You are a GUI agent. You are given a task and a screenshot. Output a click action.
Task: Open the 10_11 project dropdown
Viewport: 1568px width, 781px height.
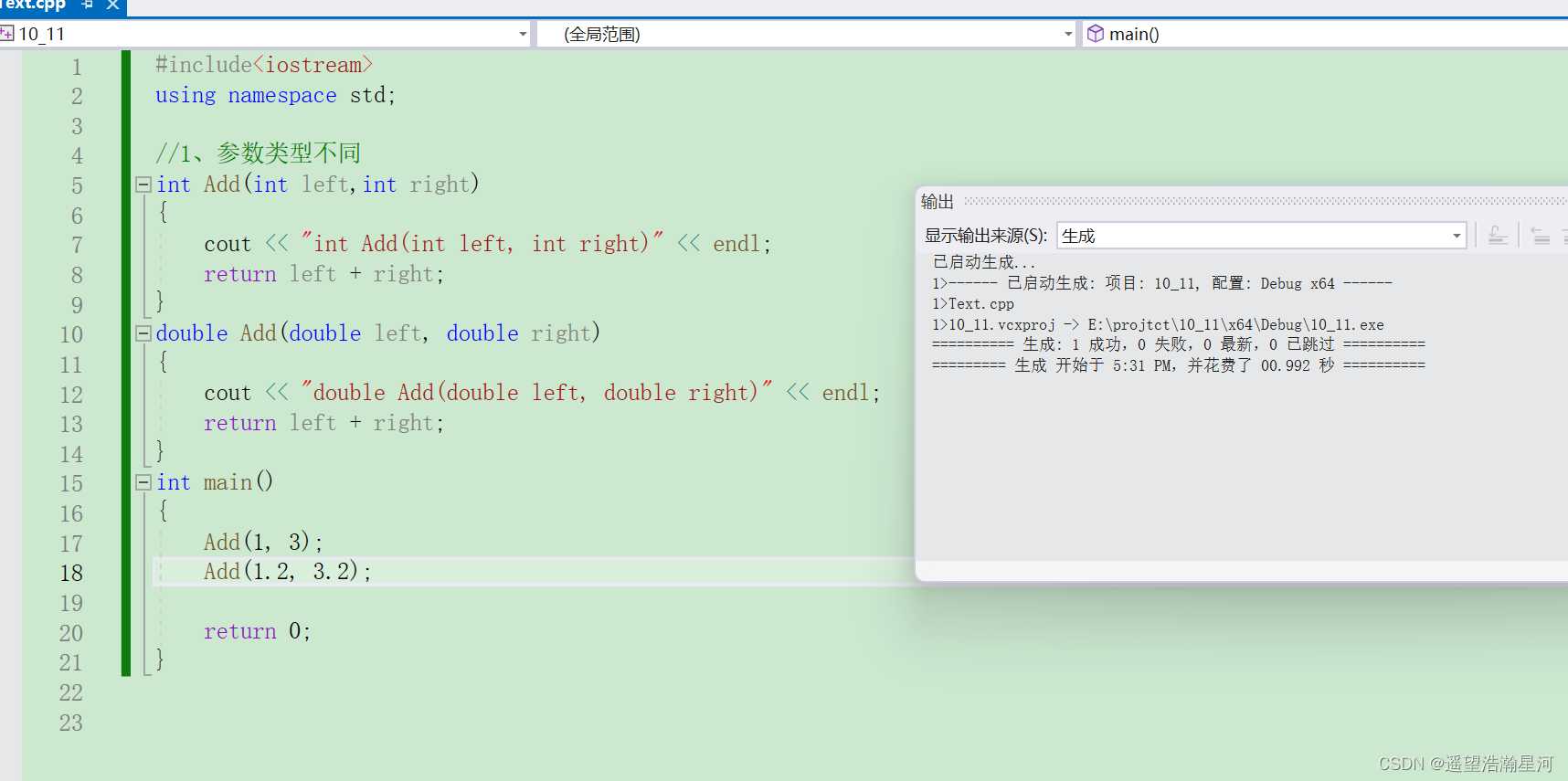pos(523,34)
